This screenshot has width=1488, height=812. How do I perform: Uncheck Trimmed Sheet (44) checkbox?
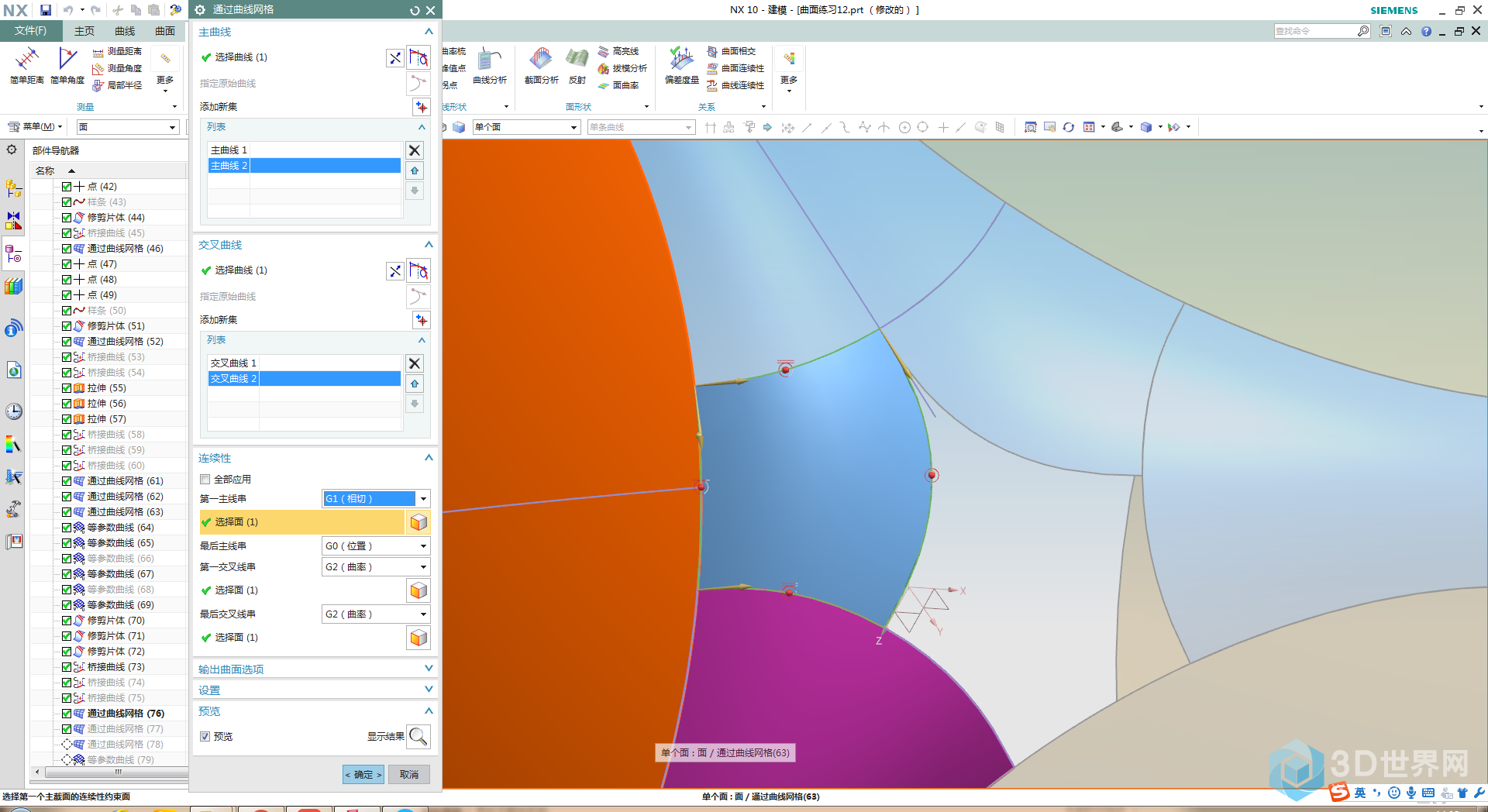point(67,218)
